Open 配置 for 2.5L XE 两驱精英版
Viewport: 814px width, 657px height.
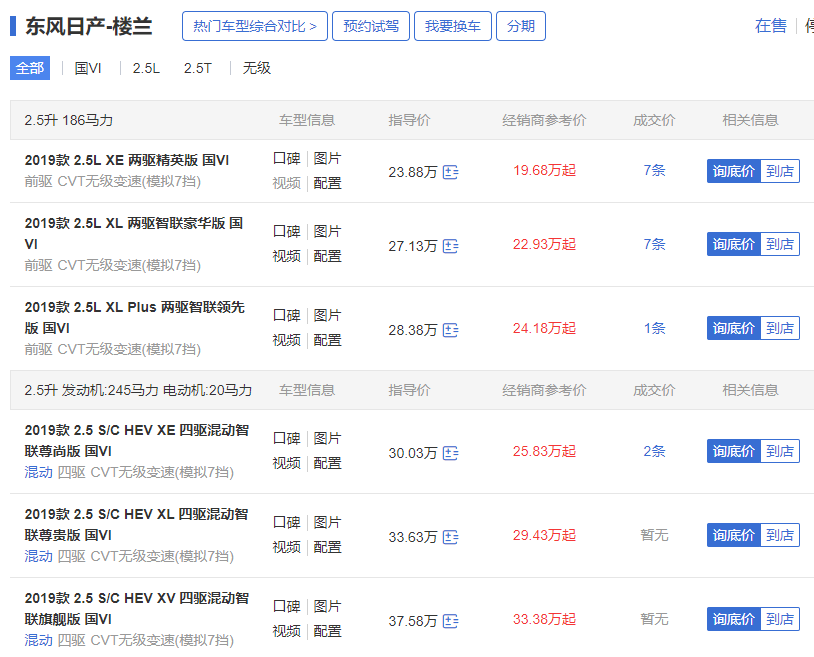[328, 183]
